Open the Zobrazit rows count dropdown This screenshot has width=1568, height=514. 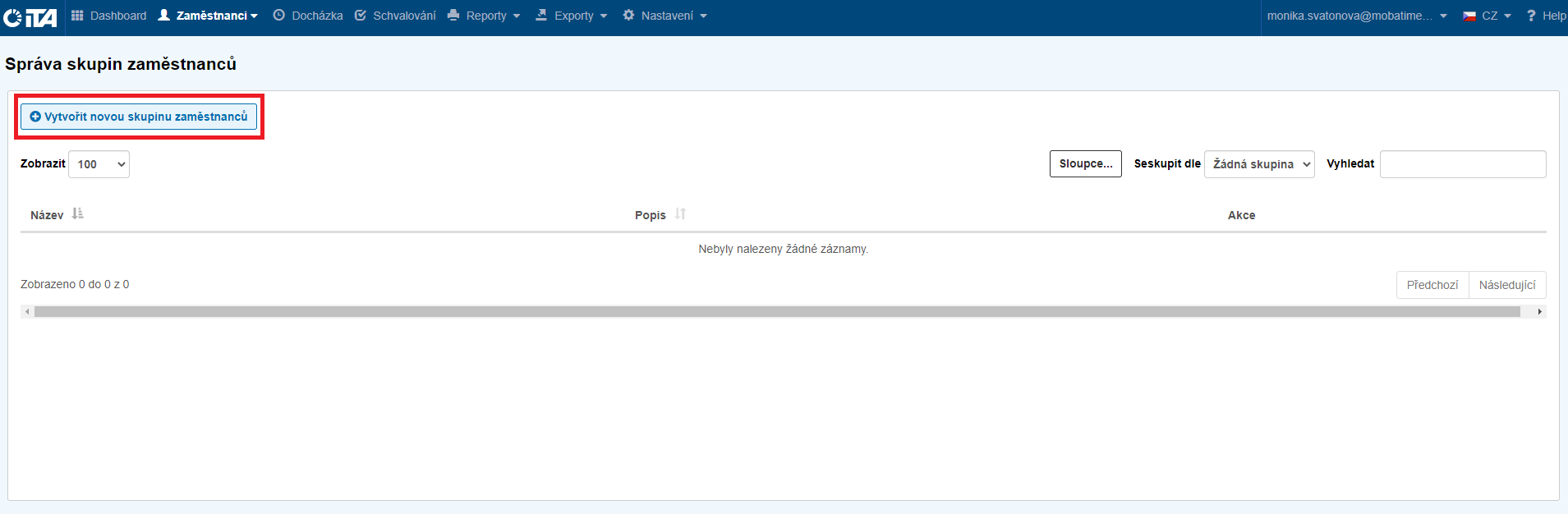click(x=99, y=164)
